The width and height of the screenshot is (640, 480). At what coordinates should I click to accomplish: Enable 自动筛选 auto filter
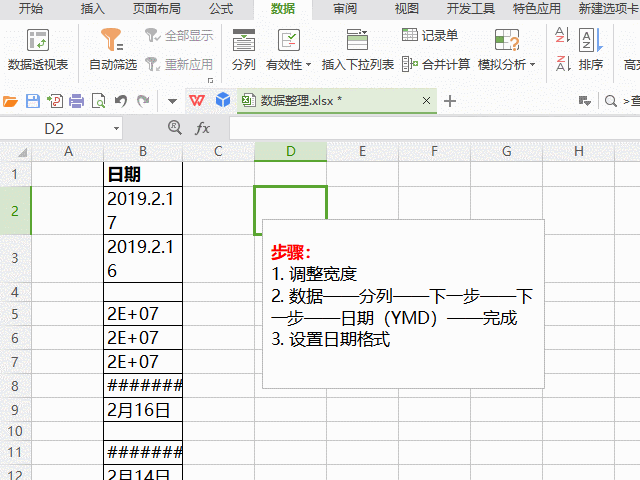pyautogui.click(x=113, y=50)
